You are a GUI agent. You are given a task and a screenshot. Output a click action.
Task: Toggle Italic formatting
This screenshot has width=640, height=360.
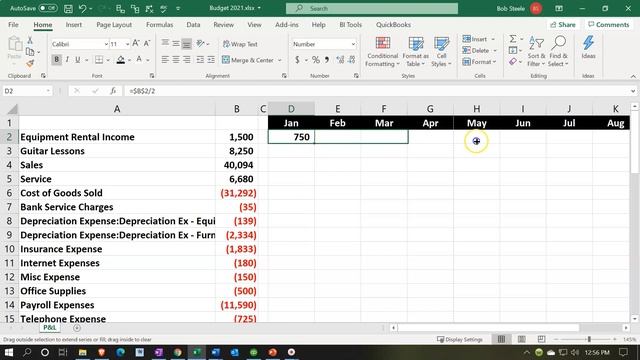point(67,60)
